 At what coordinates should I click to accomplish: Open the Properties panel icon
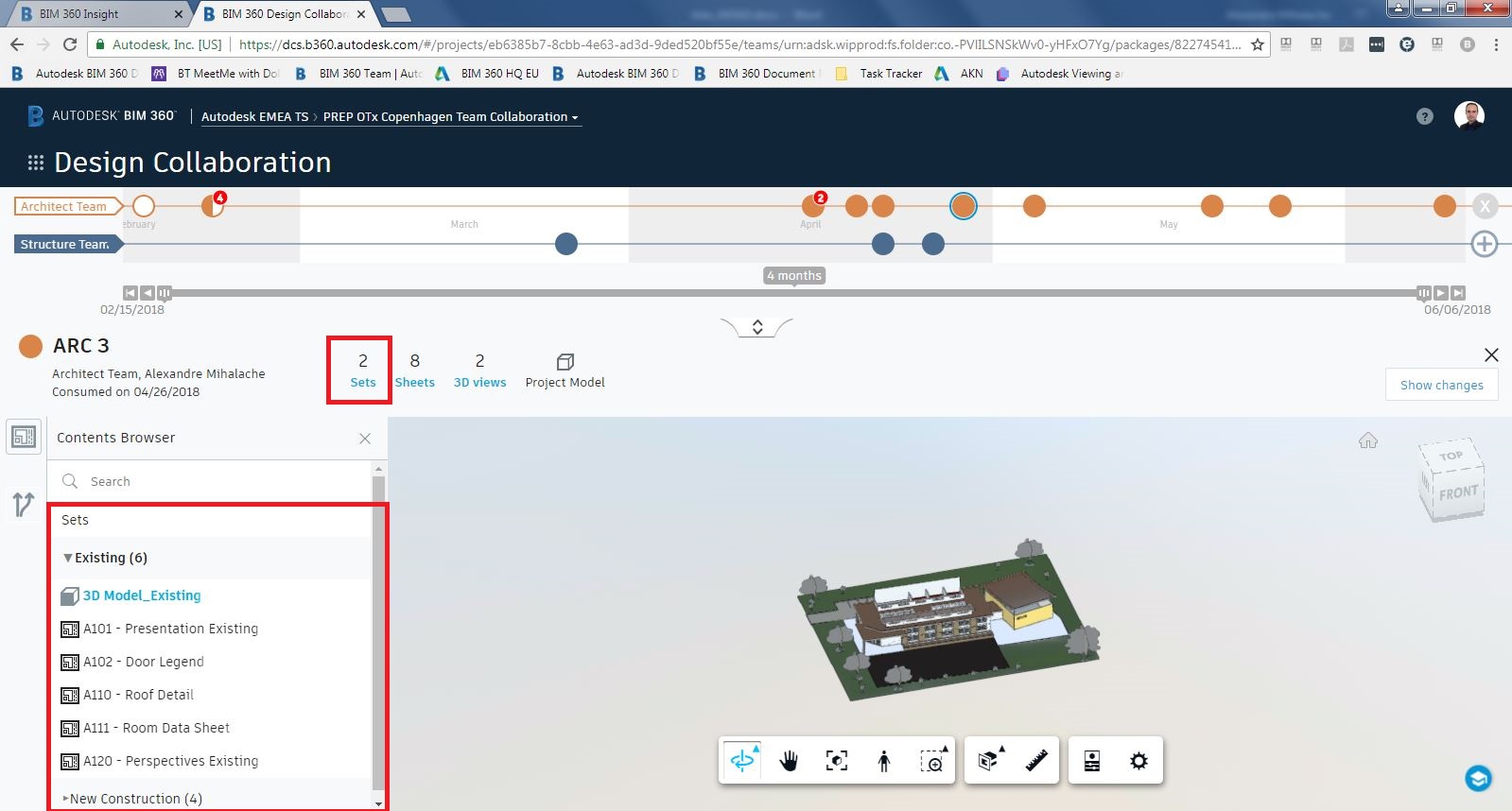pos(1092,761)
